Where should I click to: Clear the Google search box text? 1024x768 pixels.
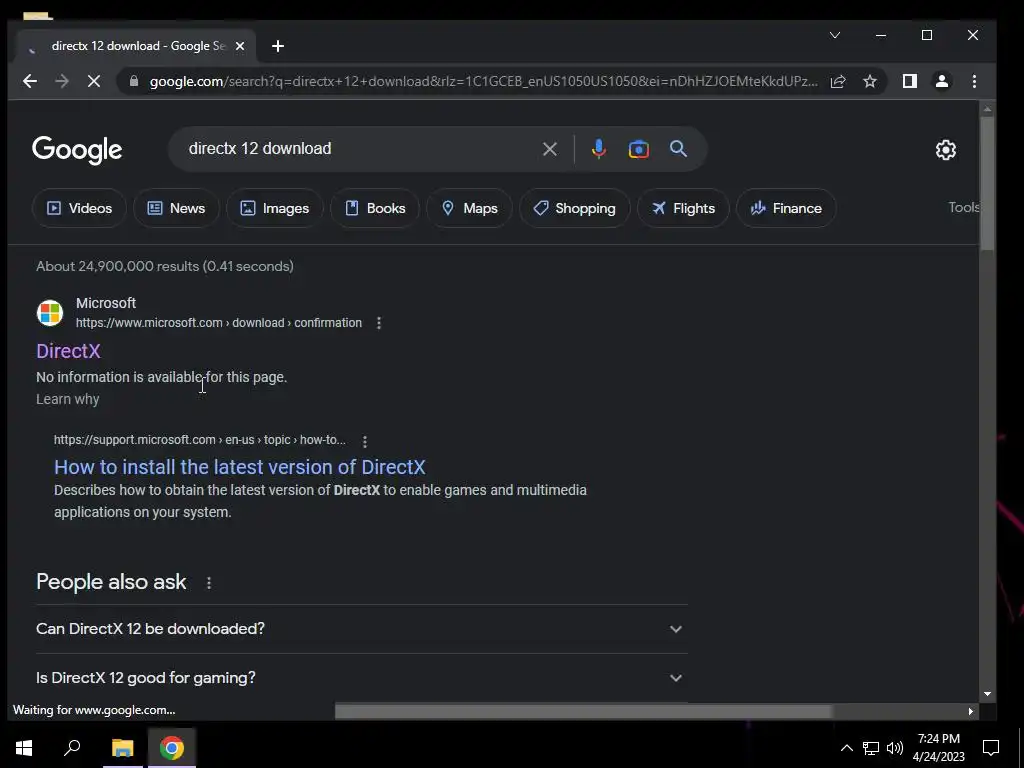[550, 149]
